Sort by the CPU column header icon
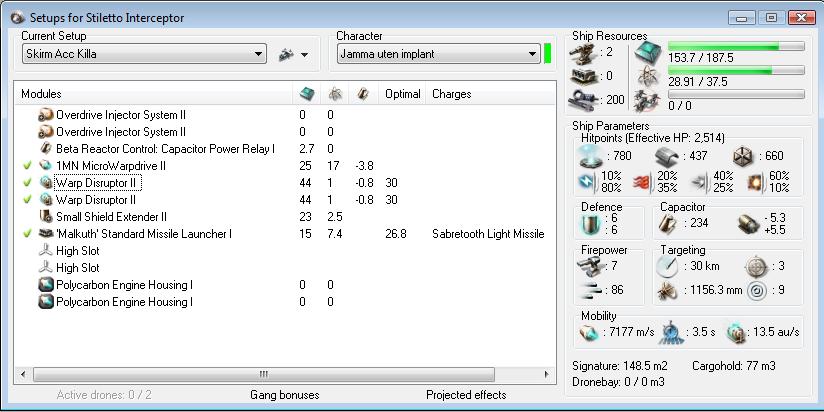The image size is (824, 412). (307, 94)
